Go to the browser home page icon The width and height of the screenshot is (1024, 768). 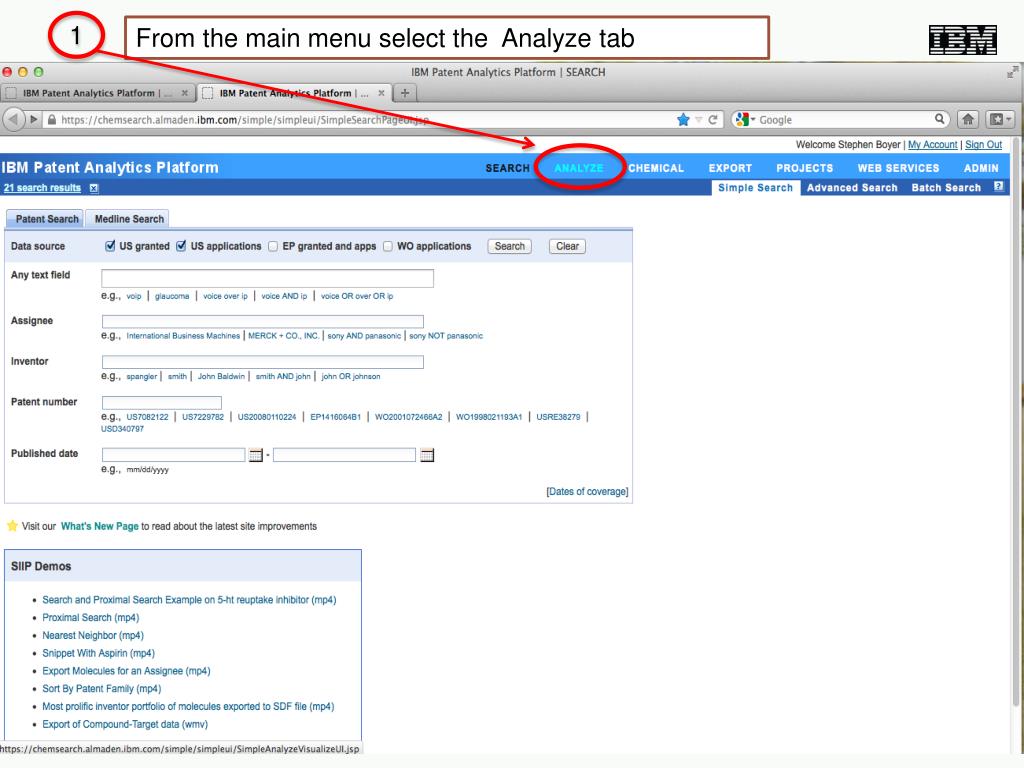click(x=968, y=119)
